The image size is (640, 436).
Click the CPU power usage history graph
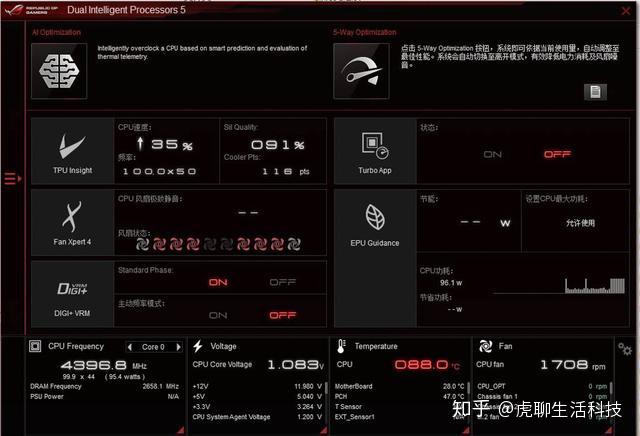point(559,286)
